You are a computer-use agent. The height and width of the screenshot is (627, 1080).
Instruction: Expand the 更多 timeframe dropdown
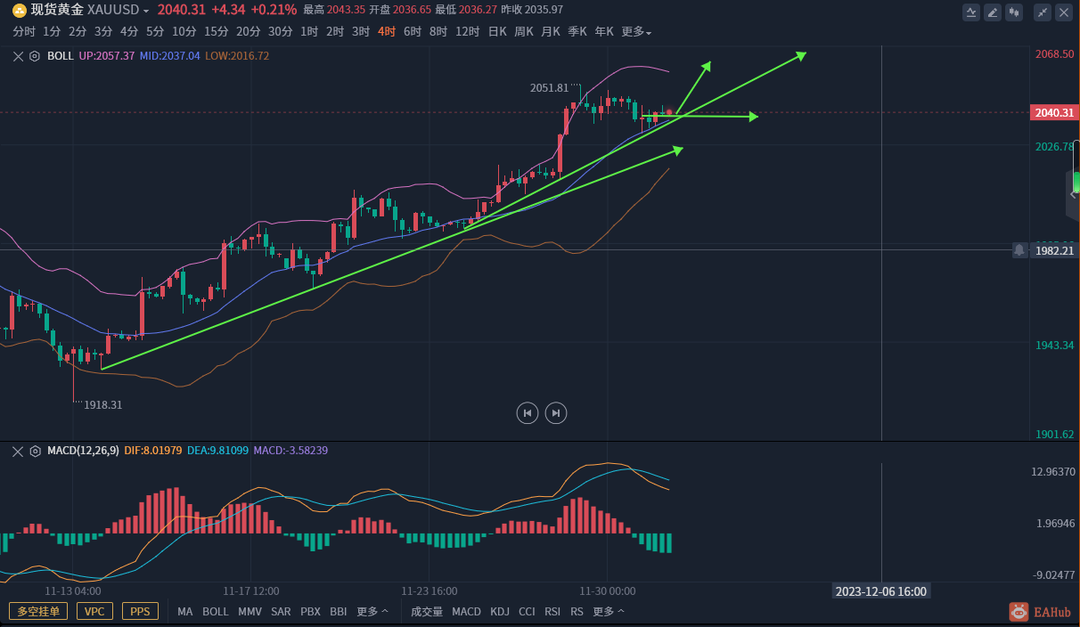click(636, 32)
